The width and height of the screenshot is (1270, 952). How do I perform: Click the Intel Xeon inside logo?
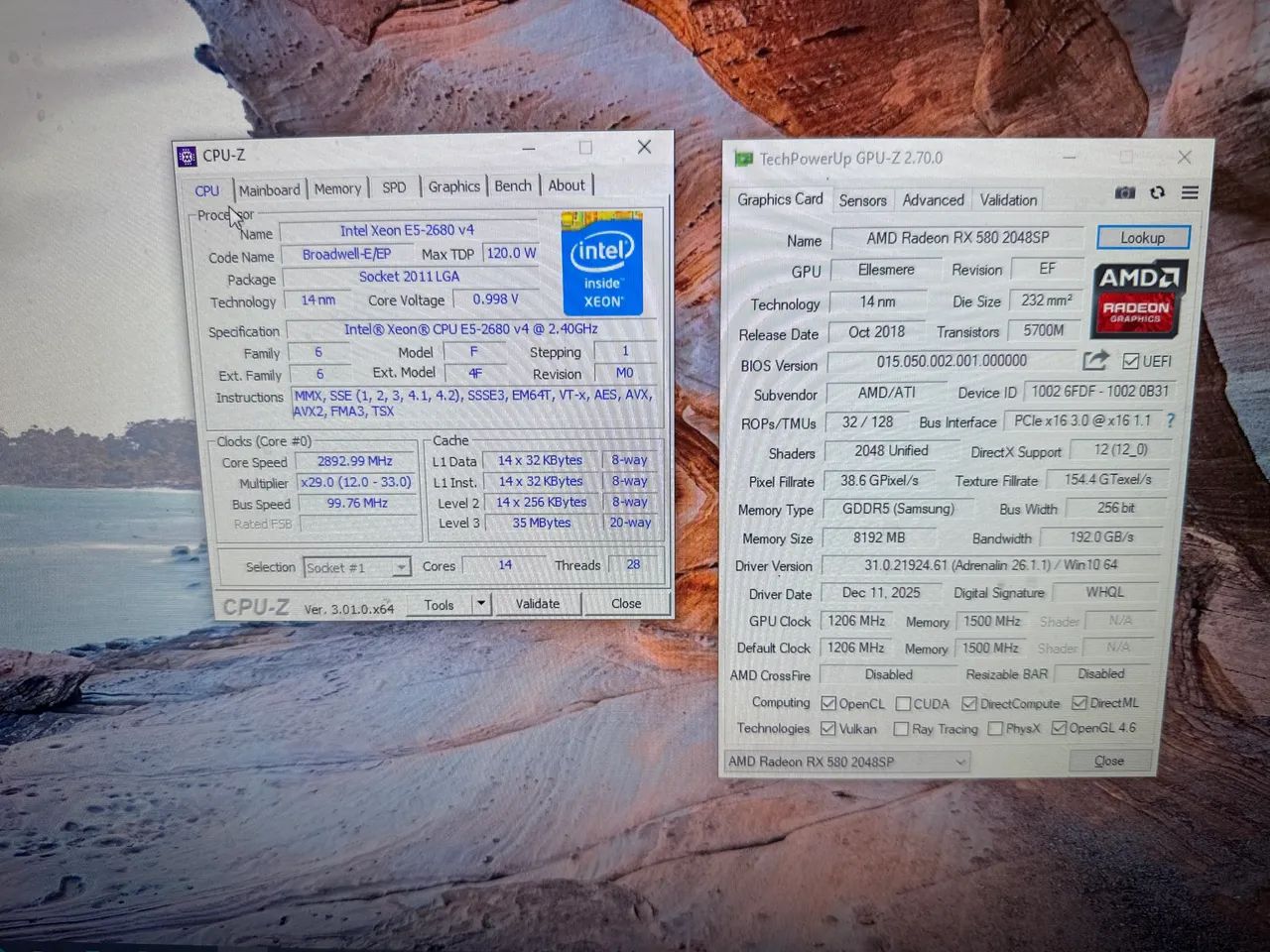[602, 263]
